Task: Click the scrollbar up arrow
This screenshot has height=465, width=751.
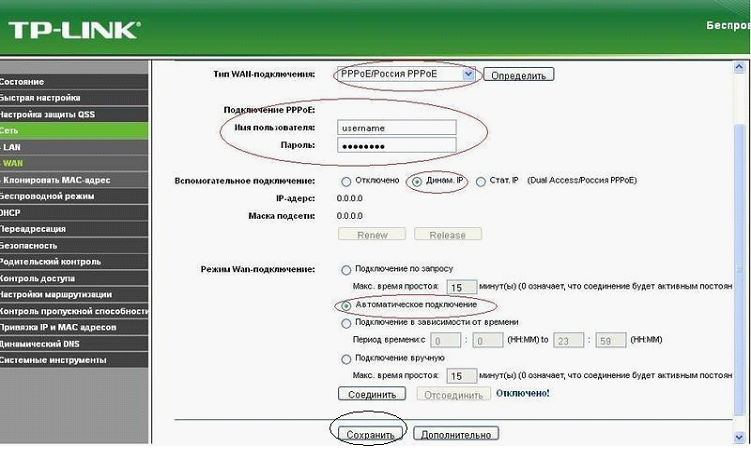Action: pos(739,67)
